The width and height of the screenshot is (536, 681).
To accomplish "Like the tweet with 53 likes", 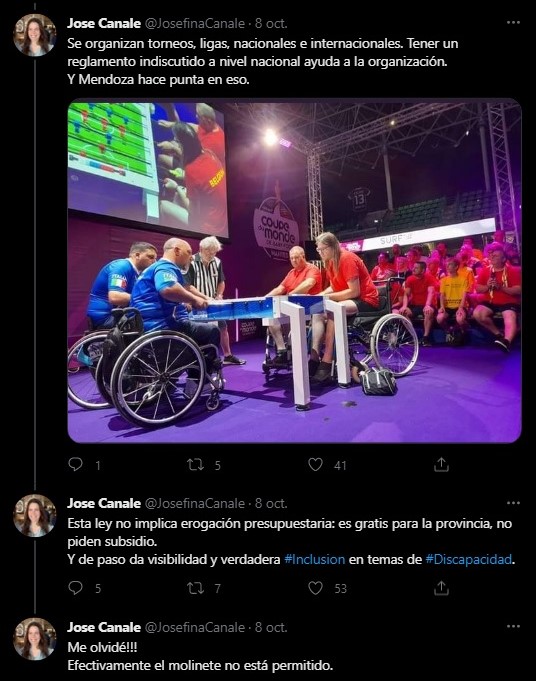I will tap(315, 588).
